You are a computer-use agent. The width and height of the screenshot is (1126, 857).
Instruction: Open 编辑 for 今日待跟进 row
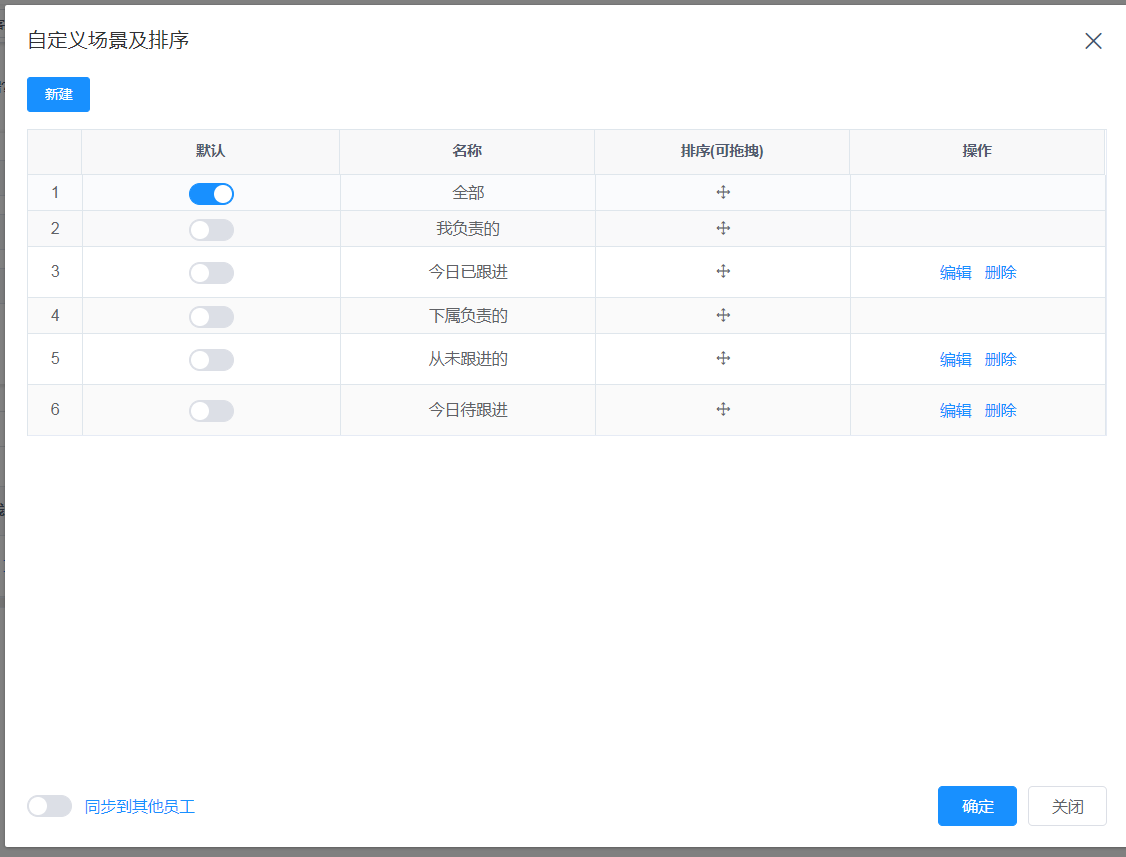click(955, 410)
